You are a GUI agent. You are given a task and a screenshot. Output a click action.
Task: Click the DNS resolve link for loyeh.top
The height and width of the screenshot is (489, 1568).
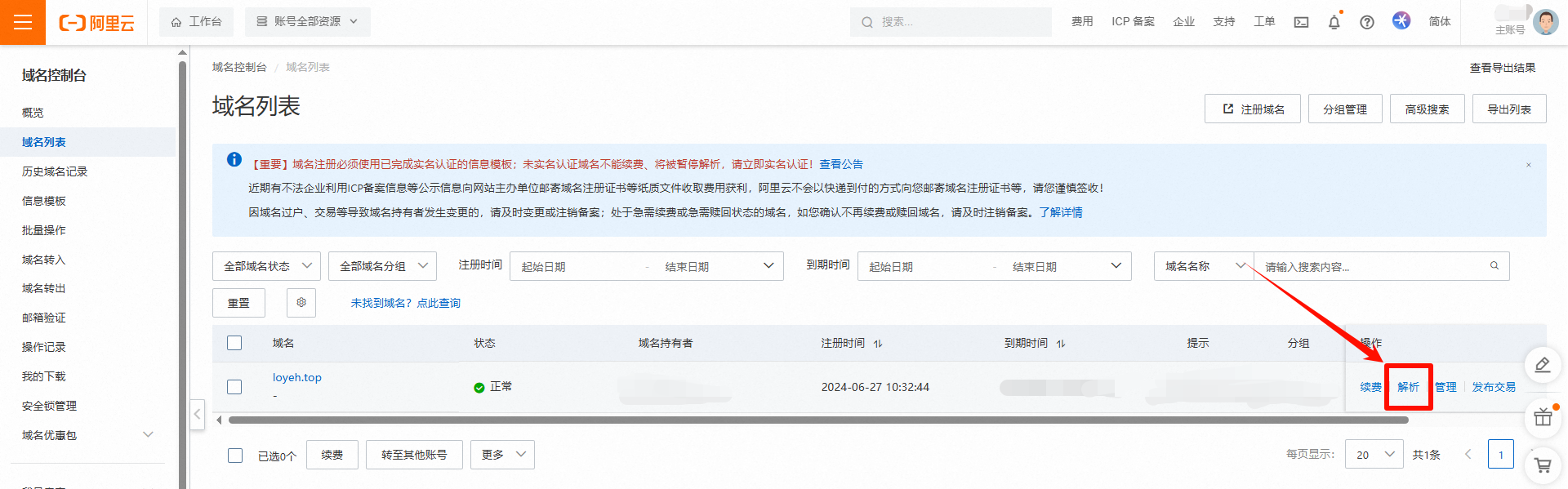pos(1409,387)
